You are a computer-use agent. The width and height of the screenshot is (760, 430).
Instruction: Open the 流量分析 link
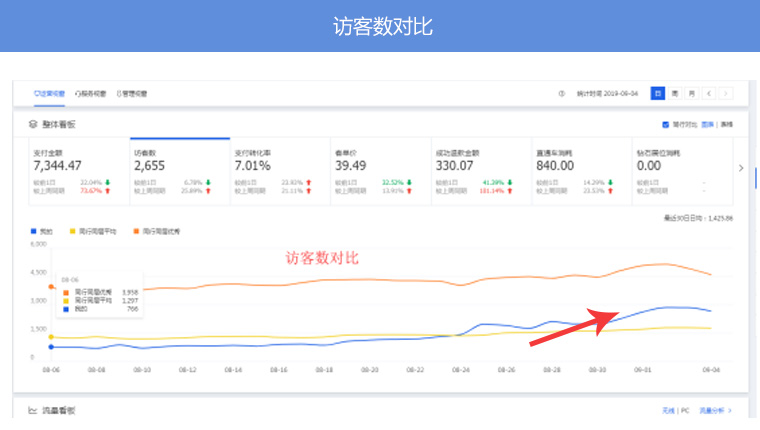[715, 410]
